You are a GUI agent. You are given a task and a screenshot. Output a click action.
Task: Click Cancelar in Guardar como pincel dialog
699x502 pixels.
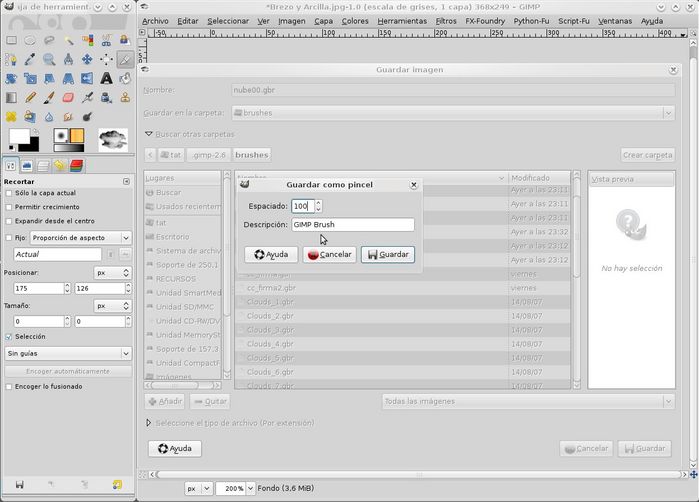click(329, 255)
